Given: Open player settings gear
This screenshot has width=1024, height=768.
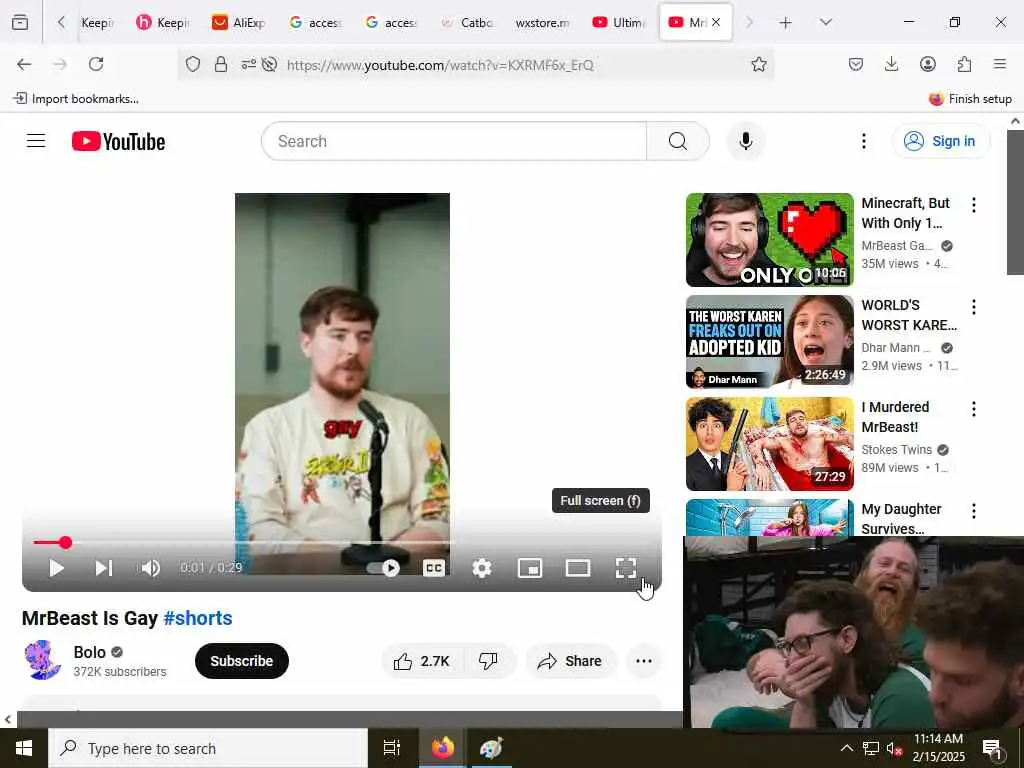Looking at the screenshot, I should pyautogui.click(x=482, y=568).
